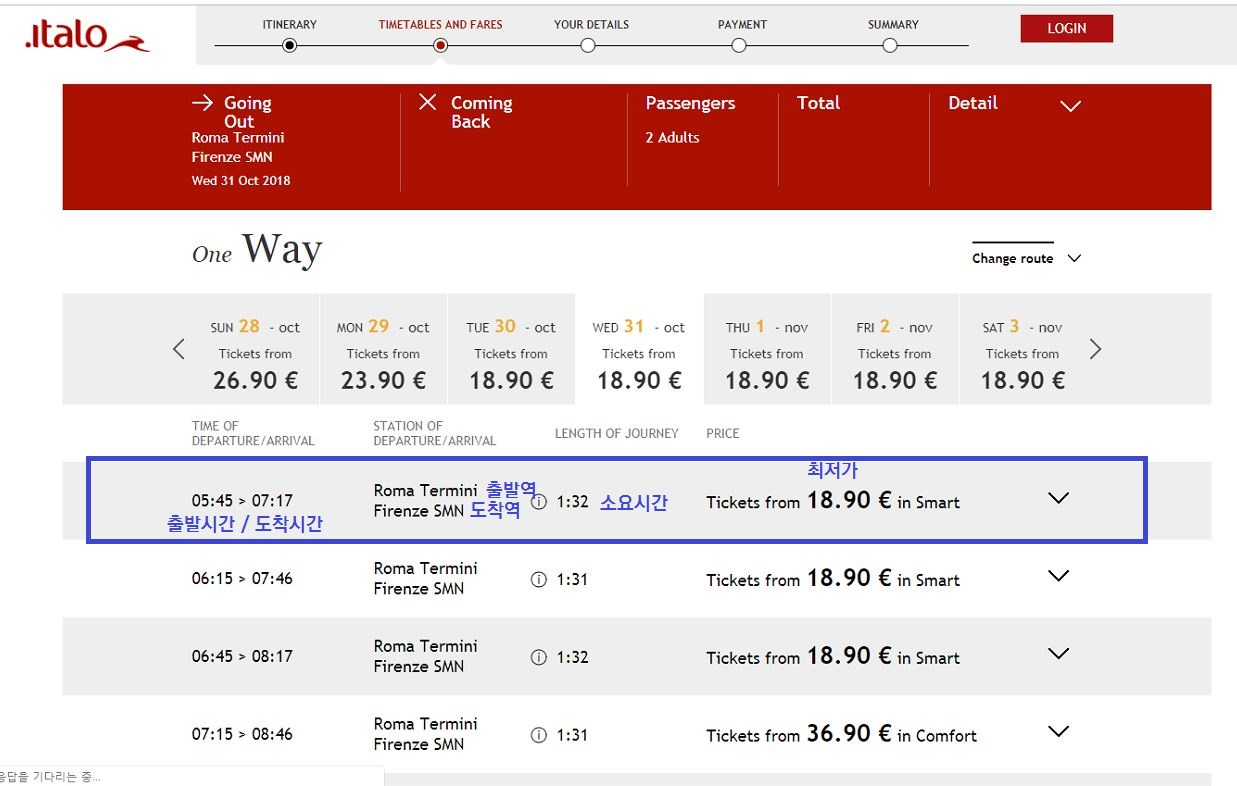Click the Coming Back X icon
Screen dimensions: 1237x786
(x=428, y=101)
